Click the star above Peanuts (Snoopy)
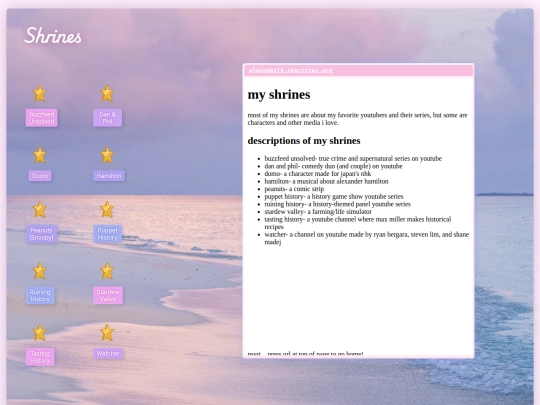This screenshot has width=540, height=405. (40, 209)
